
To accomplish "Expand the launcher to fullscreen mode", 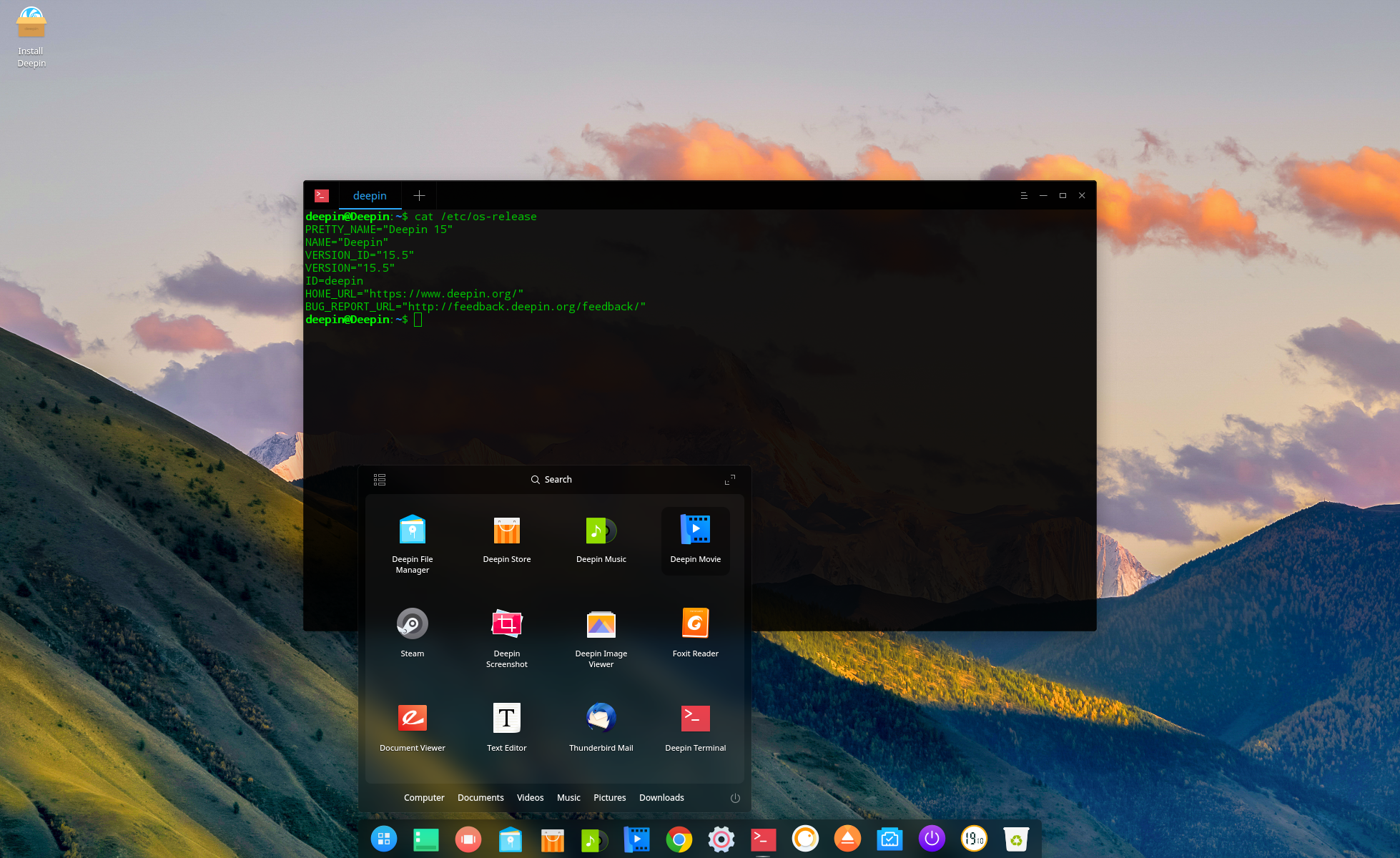I will click(x=729, y=480).
